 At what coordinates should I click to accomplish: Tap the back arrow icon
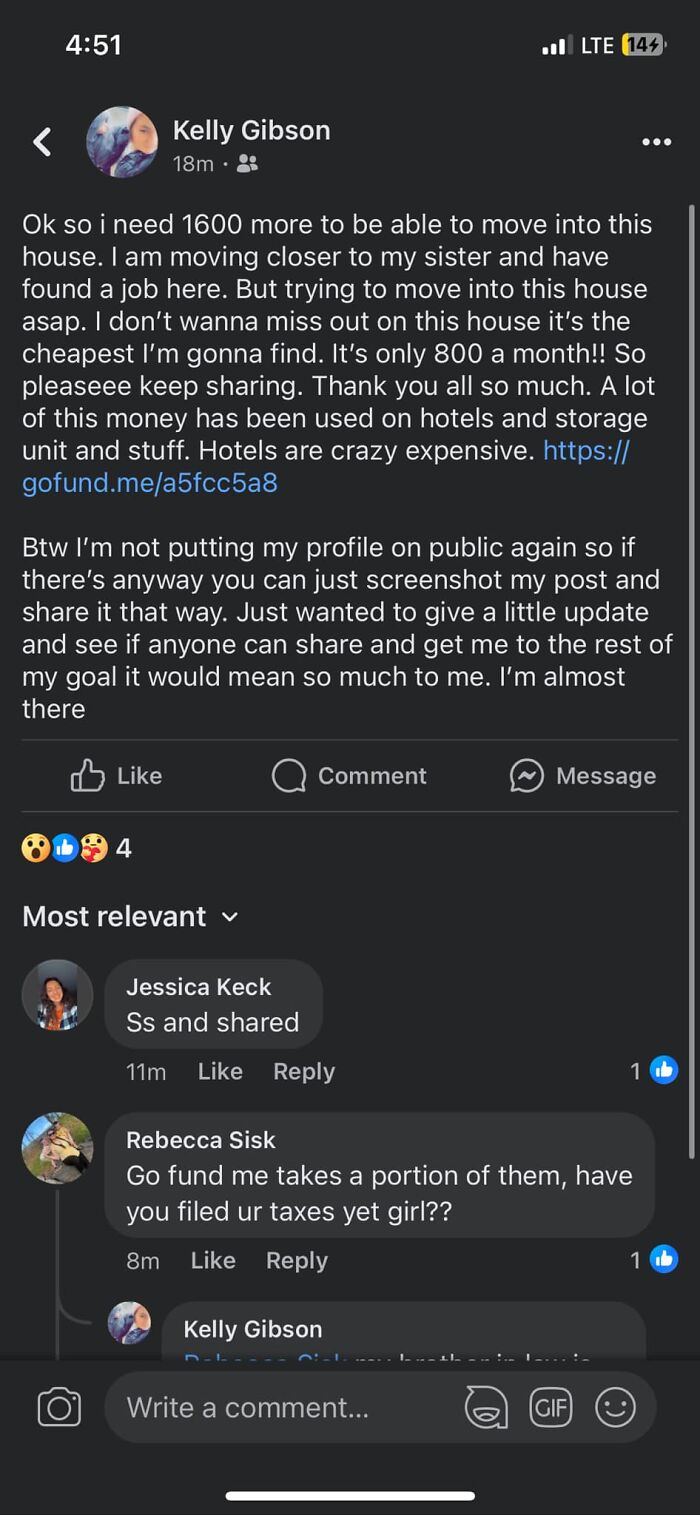[x=42, y=142]
